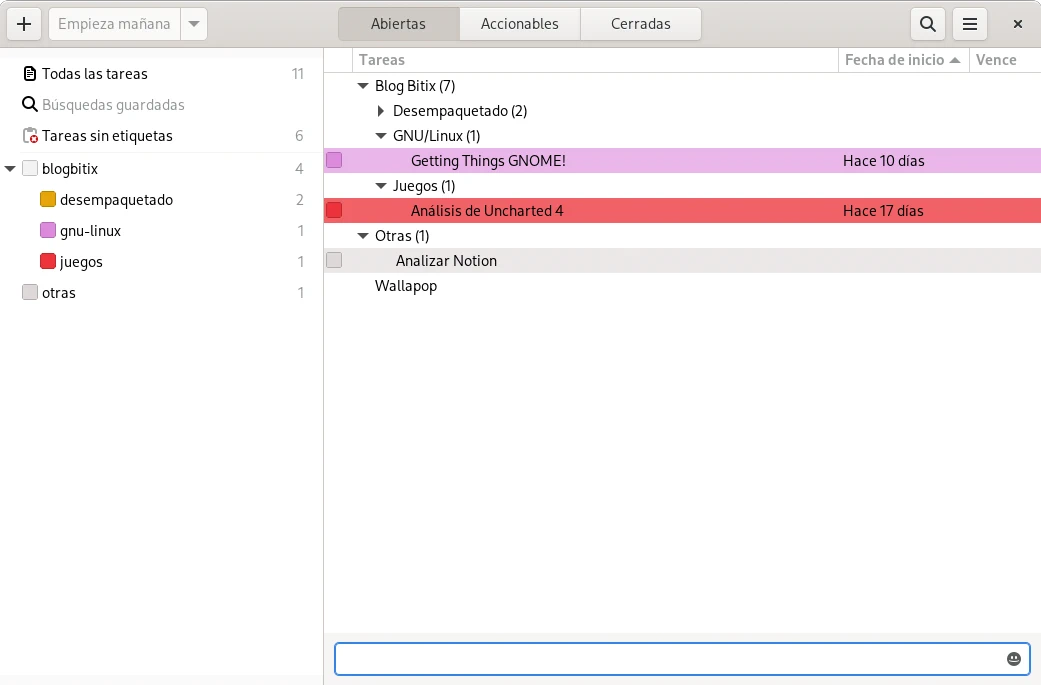
Task: Click the Tareas sin etiquetas icon
Action: [30, 136]
